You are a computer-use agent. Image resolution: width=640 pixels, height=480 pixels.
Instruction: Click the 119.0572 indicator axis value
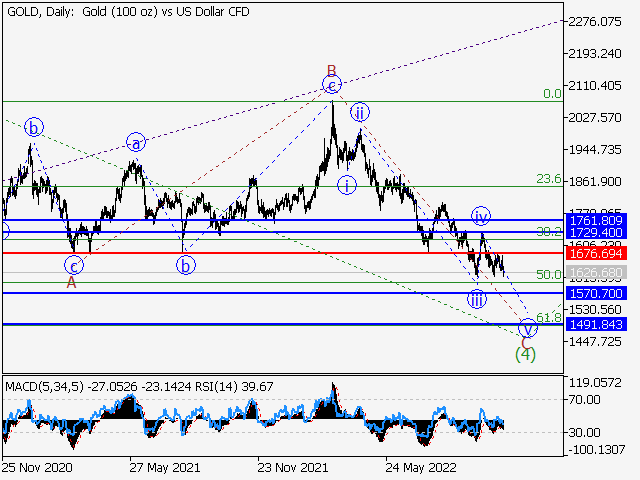(x=595, y=383)
